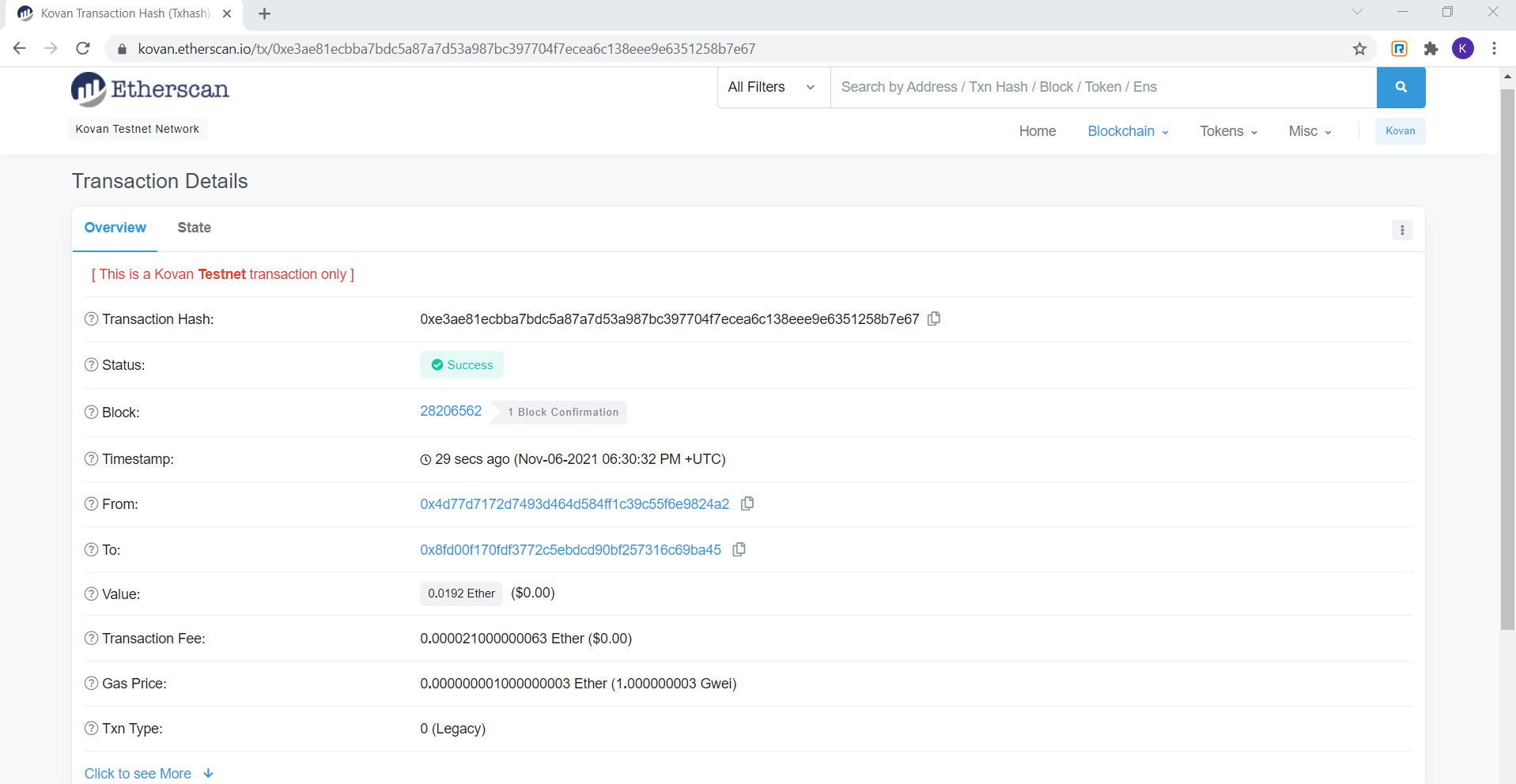Viewport: 1516px width, 784px height.
Task: Click the help icon beside Gas Price
Action: pyautogui.click(x=92, y=684)
